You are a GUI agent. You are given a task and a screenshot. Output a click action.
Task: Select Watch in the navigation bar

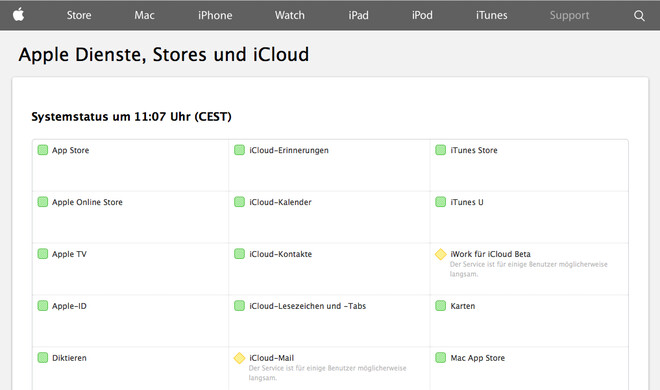click(x=290, y=15)
